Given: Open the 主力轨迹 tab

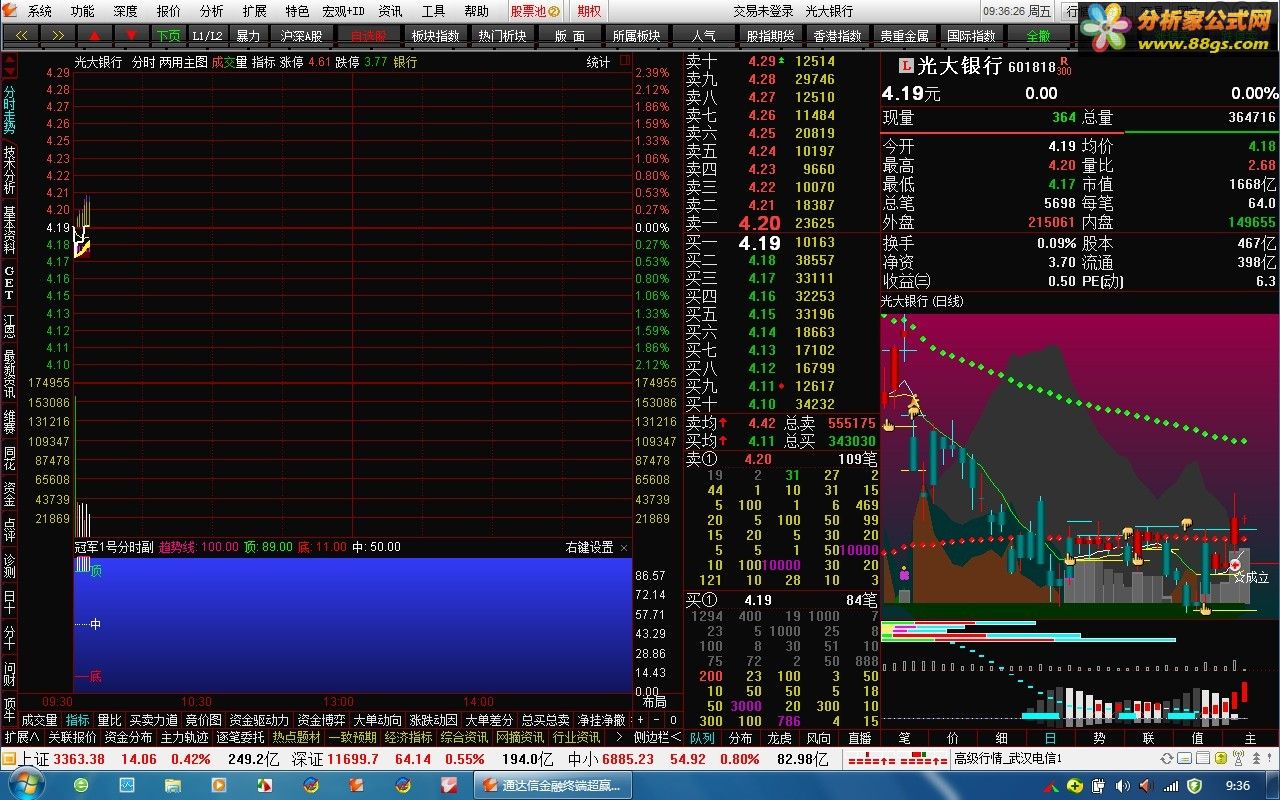Looking at the screenshot, I should (184, 737).
